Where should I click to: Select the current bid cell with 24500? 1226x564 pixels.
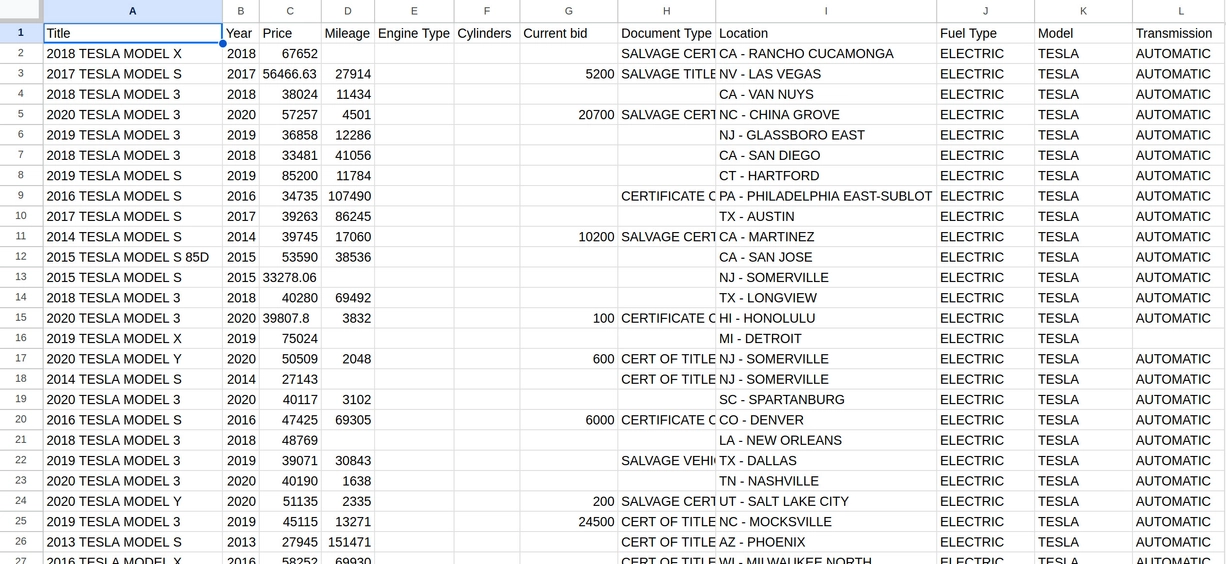(568, 521)
